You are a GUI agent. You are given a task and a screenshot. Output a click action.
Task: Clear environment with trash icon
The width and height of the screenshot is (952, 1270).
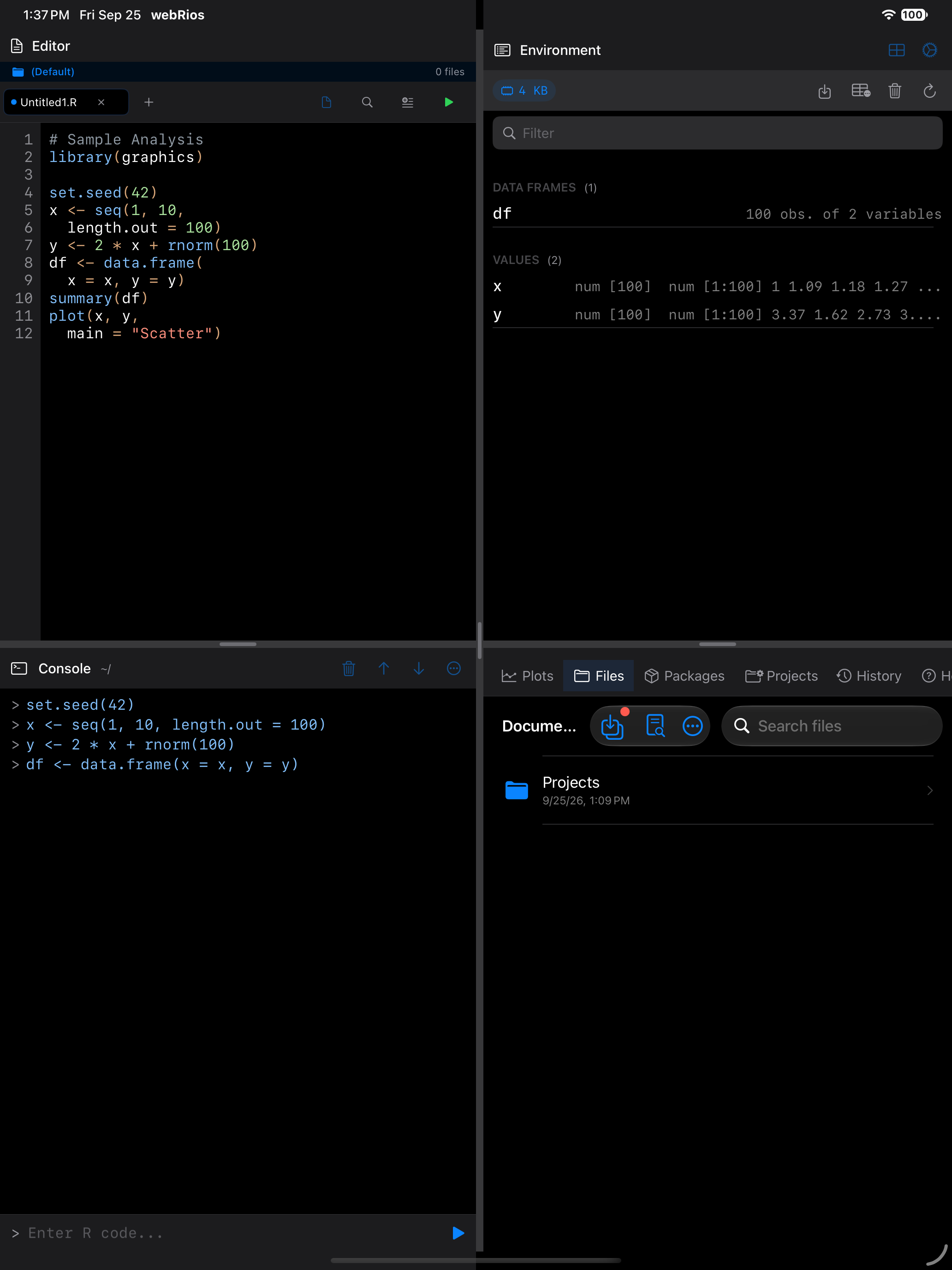coord(895,91)
